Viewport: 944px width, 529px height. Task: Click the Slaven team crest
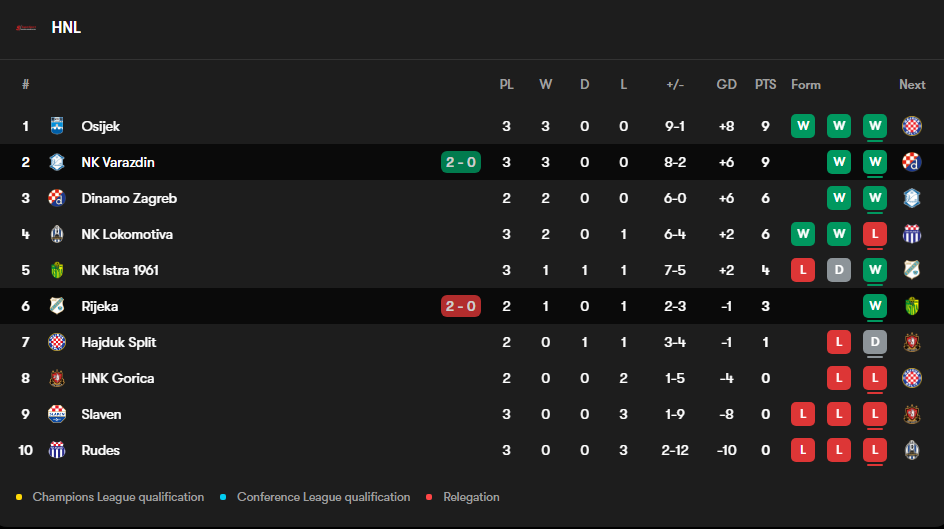[x=57, y=414]
